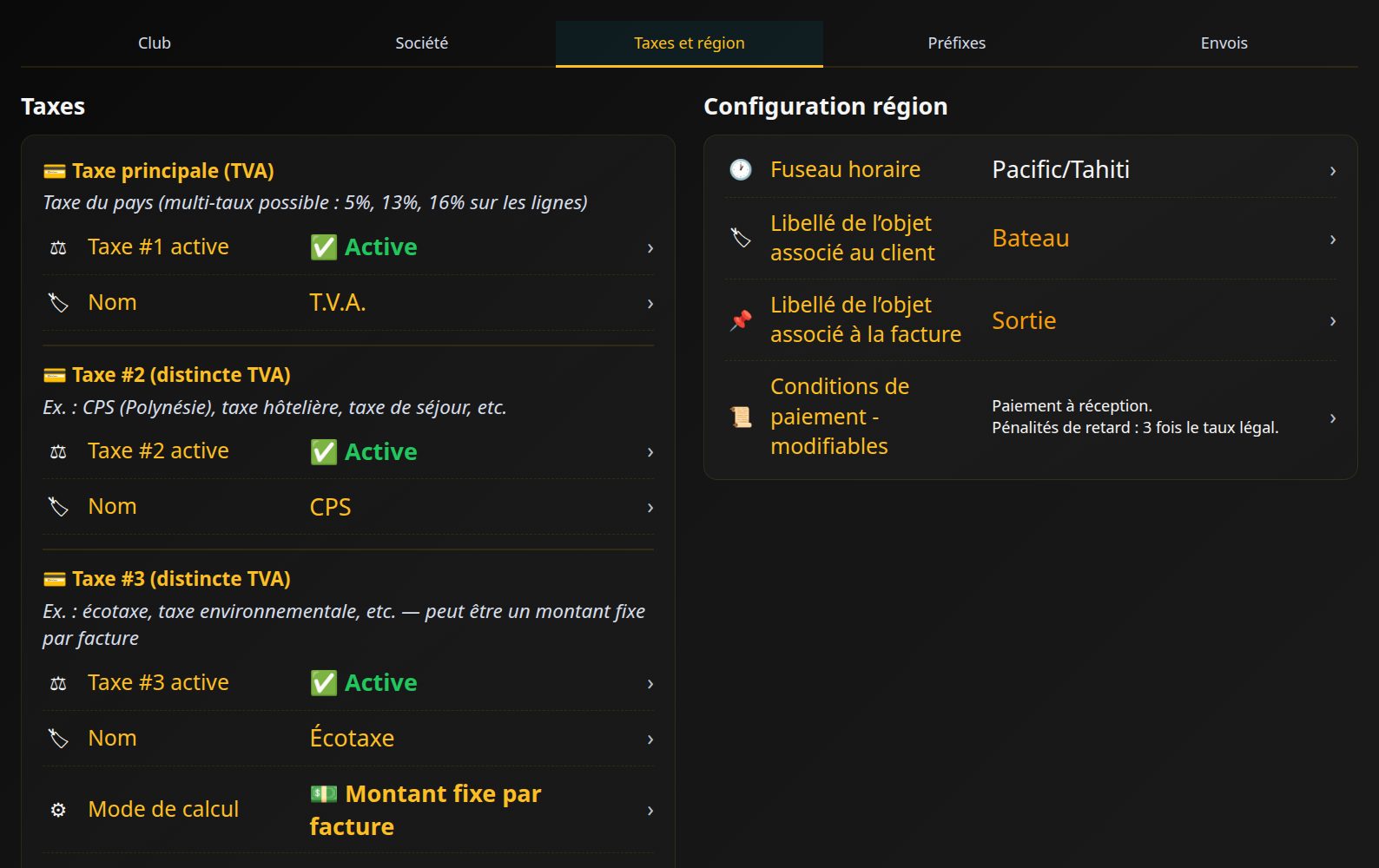Click the tag icon next to Écotaxe name
Screen dimensions: 1379x868
tap(58, 739)
